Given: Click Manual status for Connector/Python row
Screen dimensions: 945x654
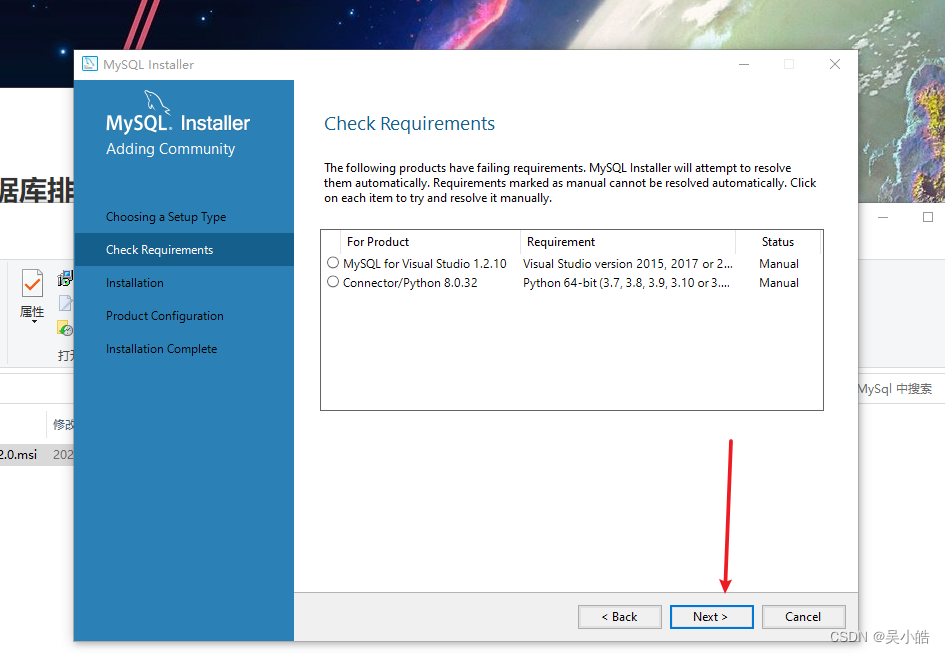Looking at the screenshot, I should (x=779, y=283).
